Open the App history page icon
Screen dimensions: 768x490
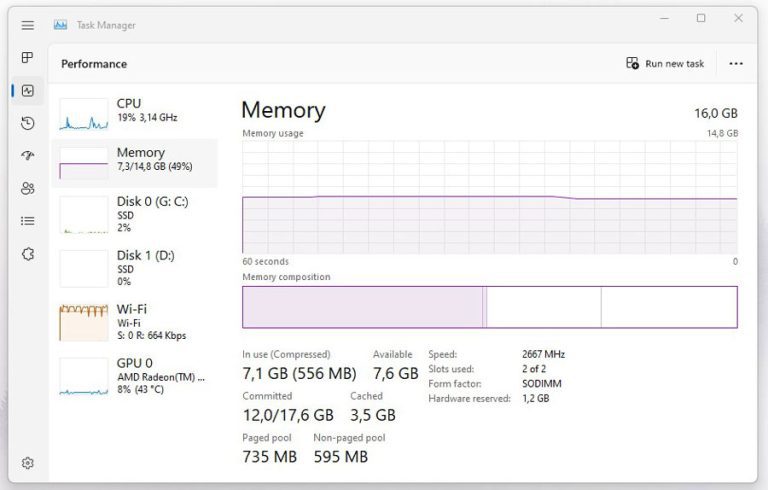point(28,123)
